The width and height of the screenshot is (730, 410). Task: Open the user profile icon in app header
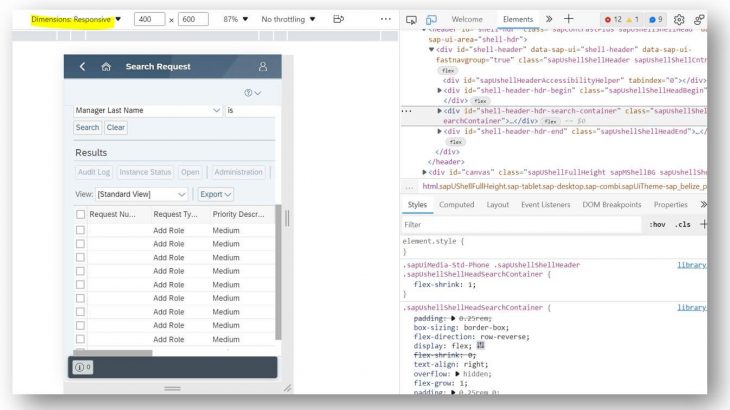tap(263, 67)
